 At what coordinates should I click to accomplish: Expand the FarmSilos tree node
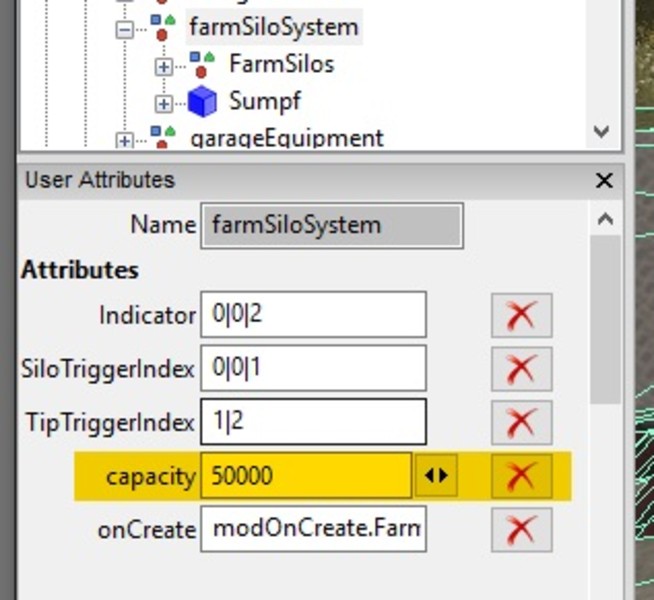pos(164,67)
